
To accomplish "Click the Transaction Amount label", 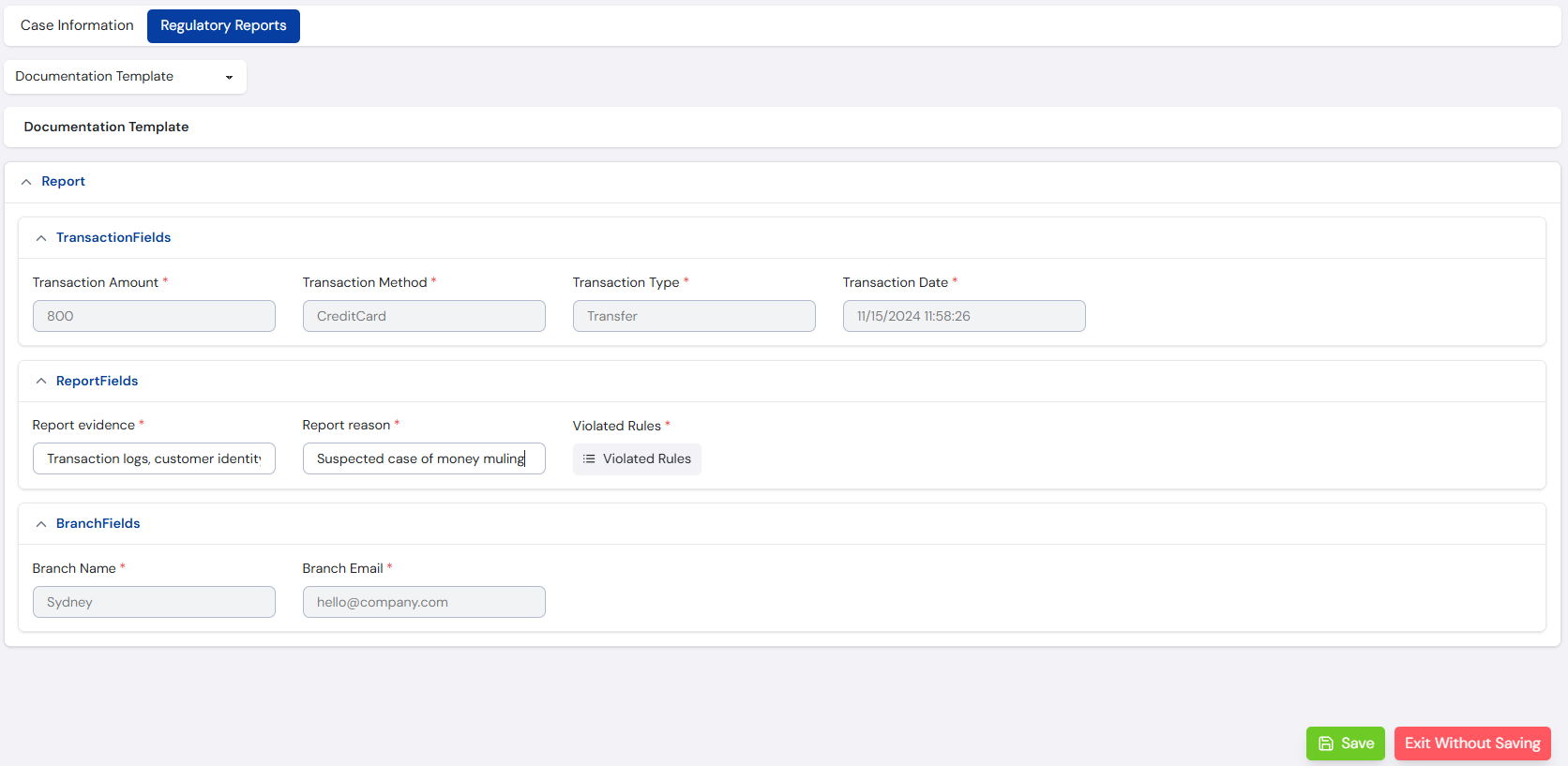I will pyautogui.click(x=96, y=282).
